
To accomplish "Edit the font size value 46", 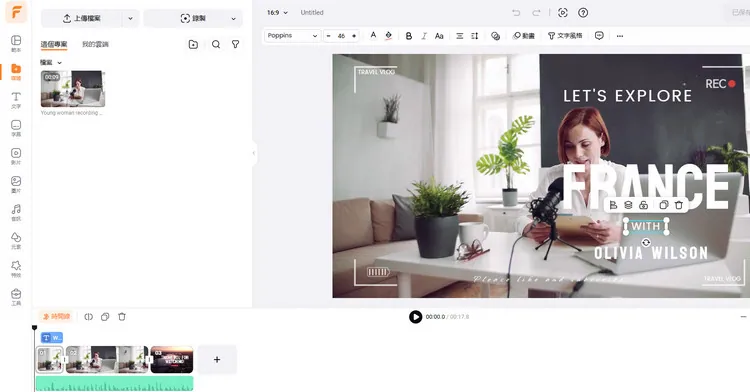I will tap(341, 36).
